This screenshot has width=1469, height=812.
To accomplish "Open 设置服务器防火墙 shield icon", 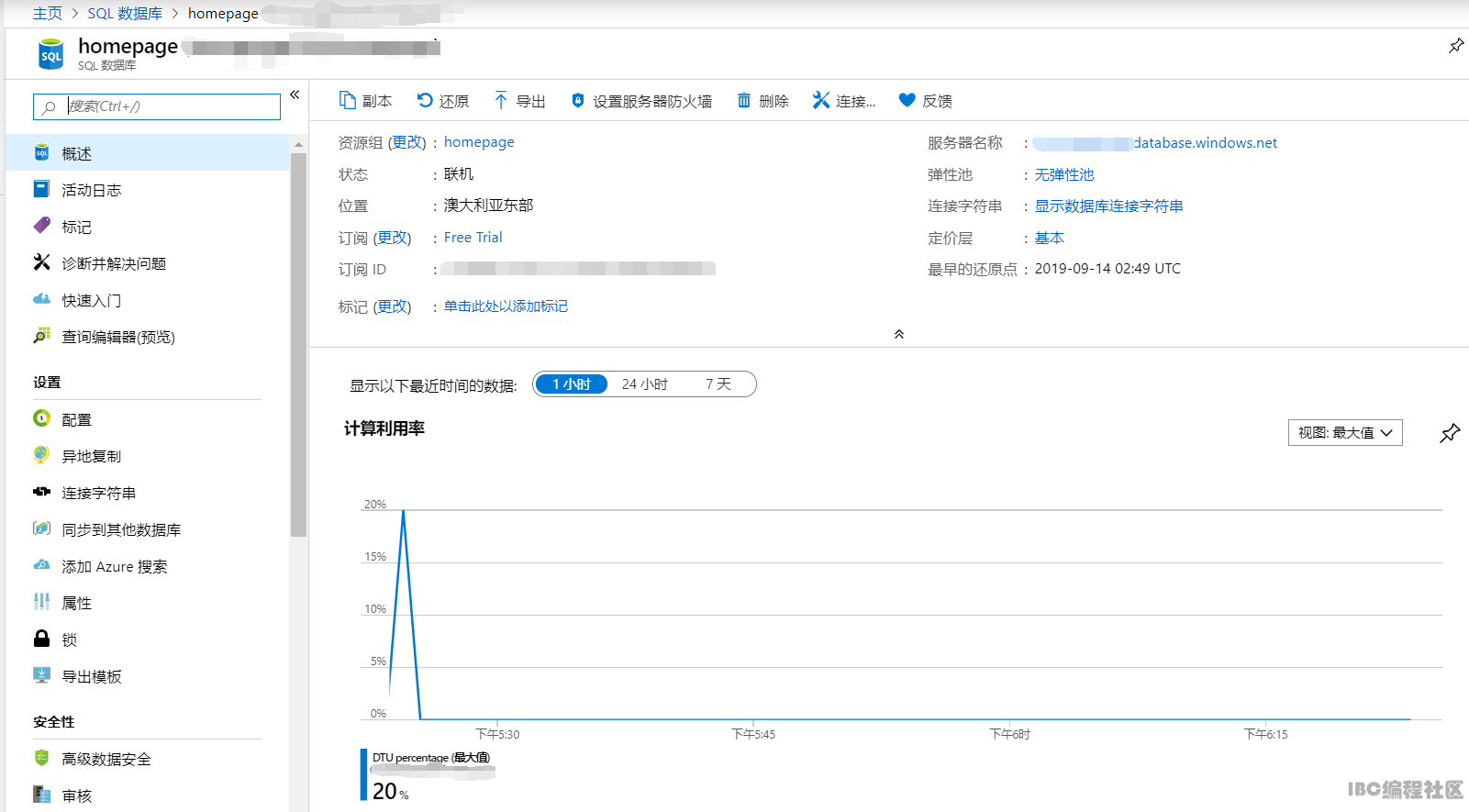I will pyautogui.click(x=577, y=100).
